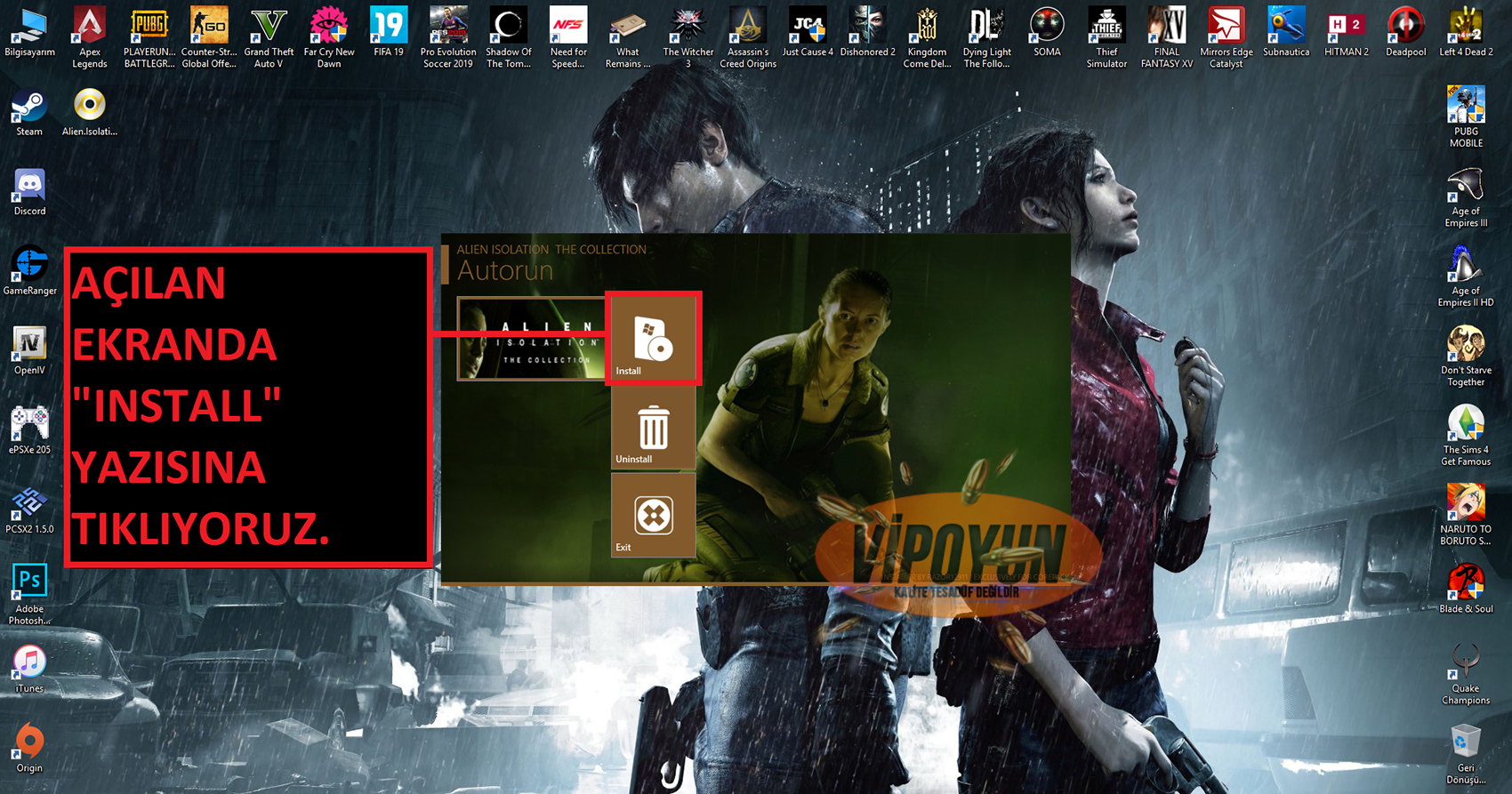Select the Age of Empires III icon
Screen dimensions: 1512x794
click(x=1466, y=197)
